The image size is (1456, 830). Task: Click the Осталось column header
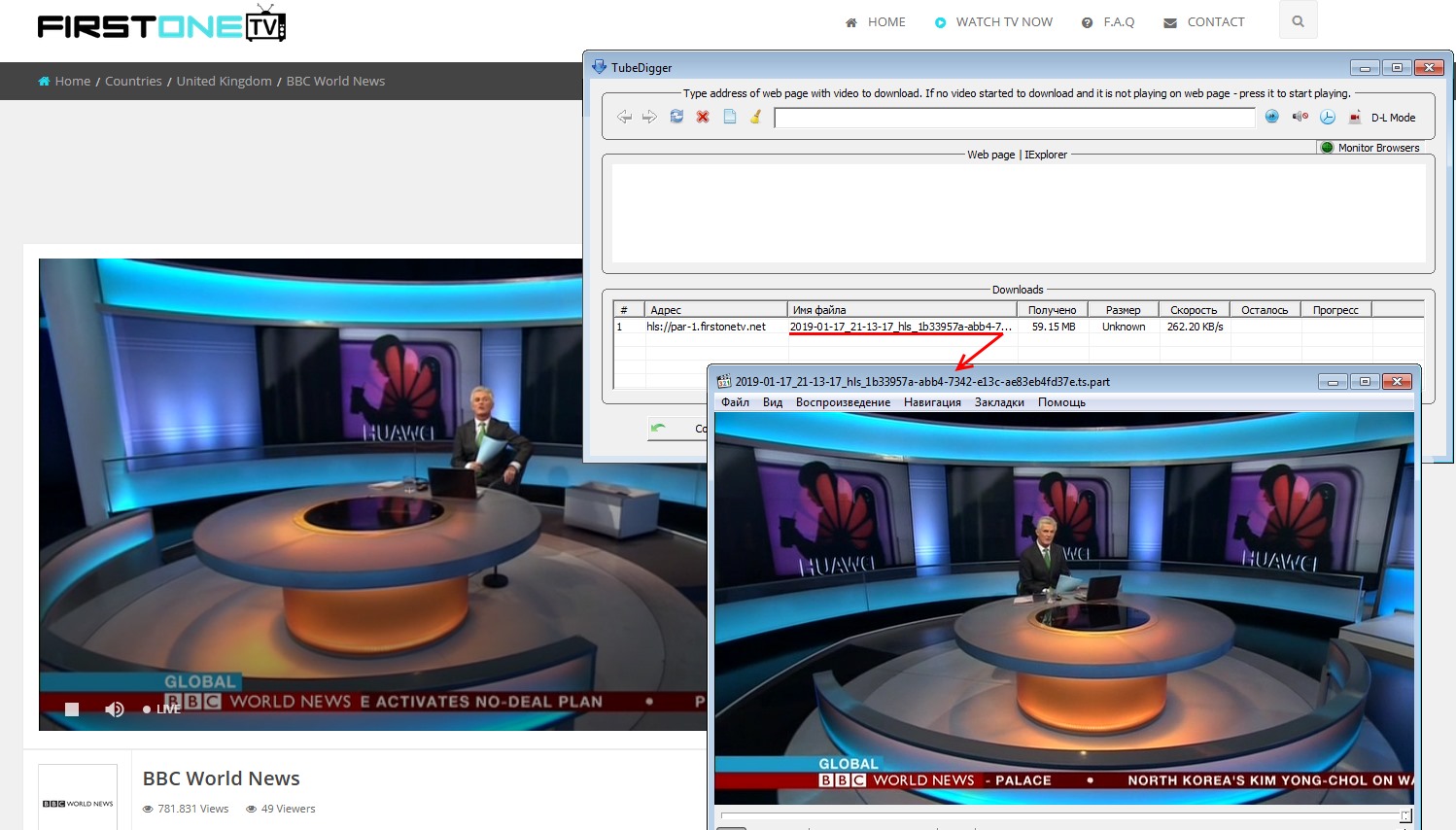click(x=1265, y=310)
